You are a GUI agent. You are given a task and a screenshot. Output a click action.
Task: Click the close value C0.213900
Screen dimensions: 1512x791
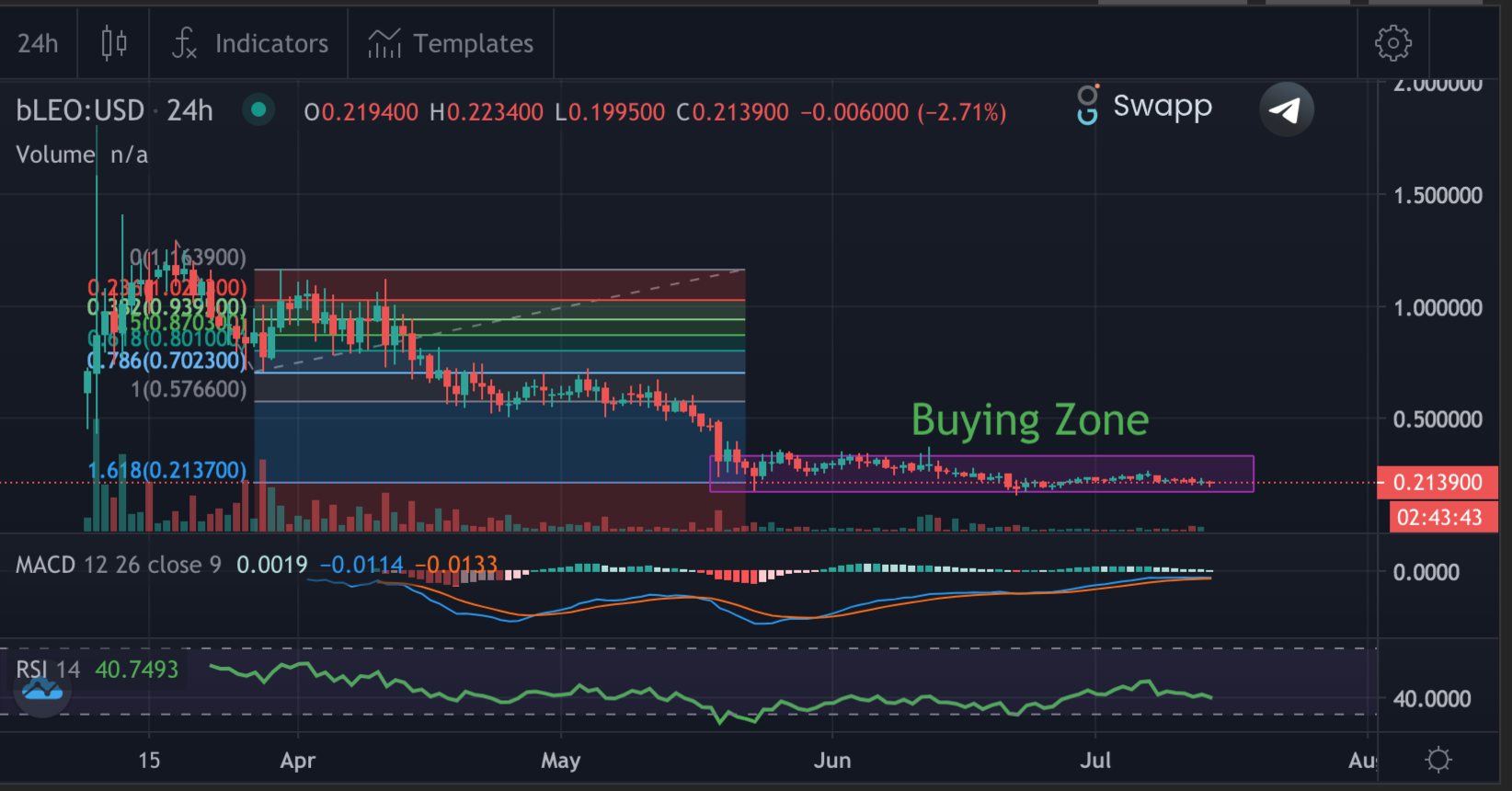[x=733, y=112]
